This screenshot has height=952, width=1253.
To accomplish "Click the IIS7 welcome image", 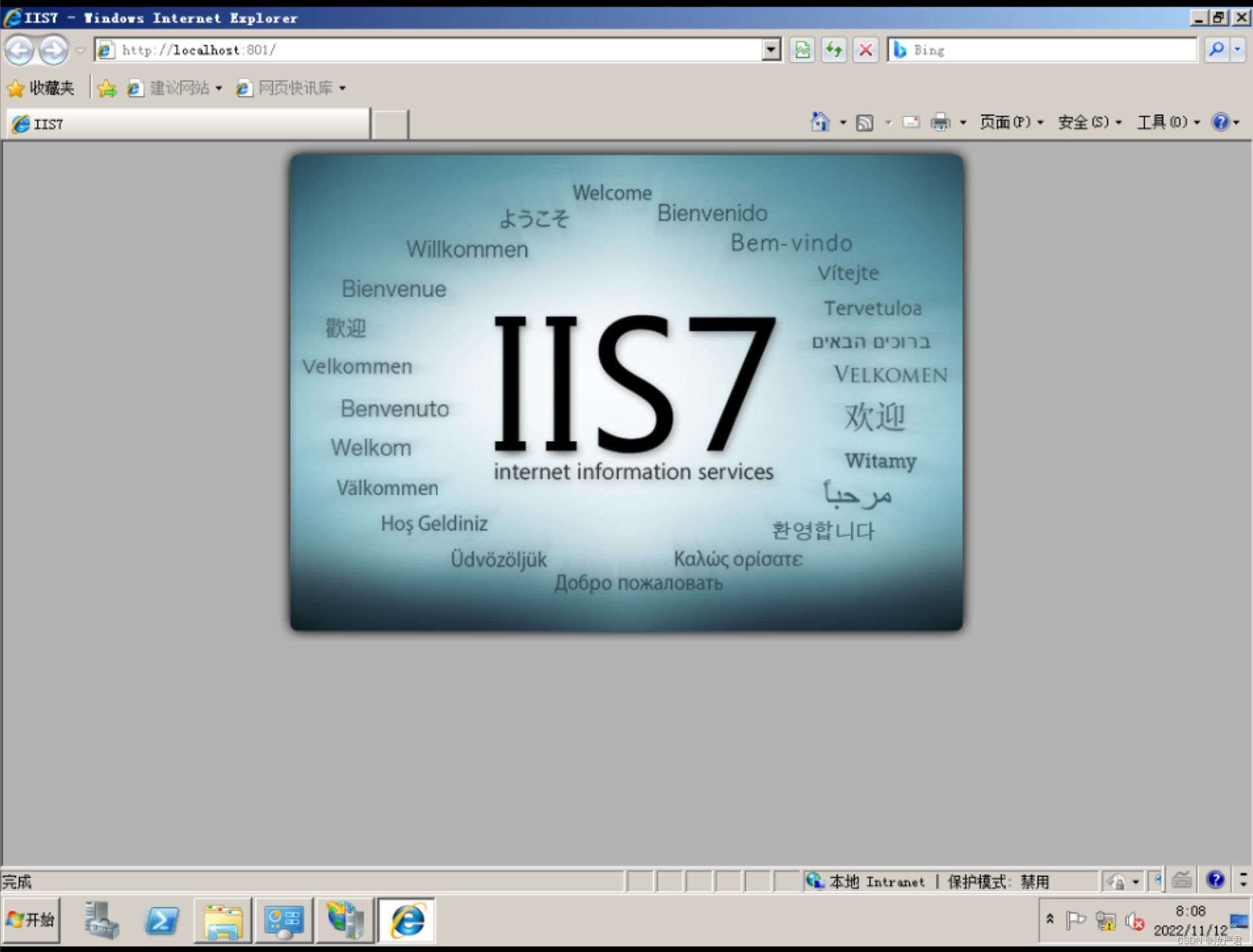I will point(627,392).
